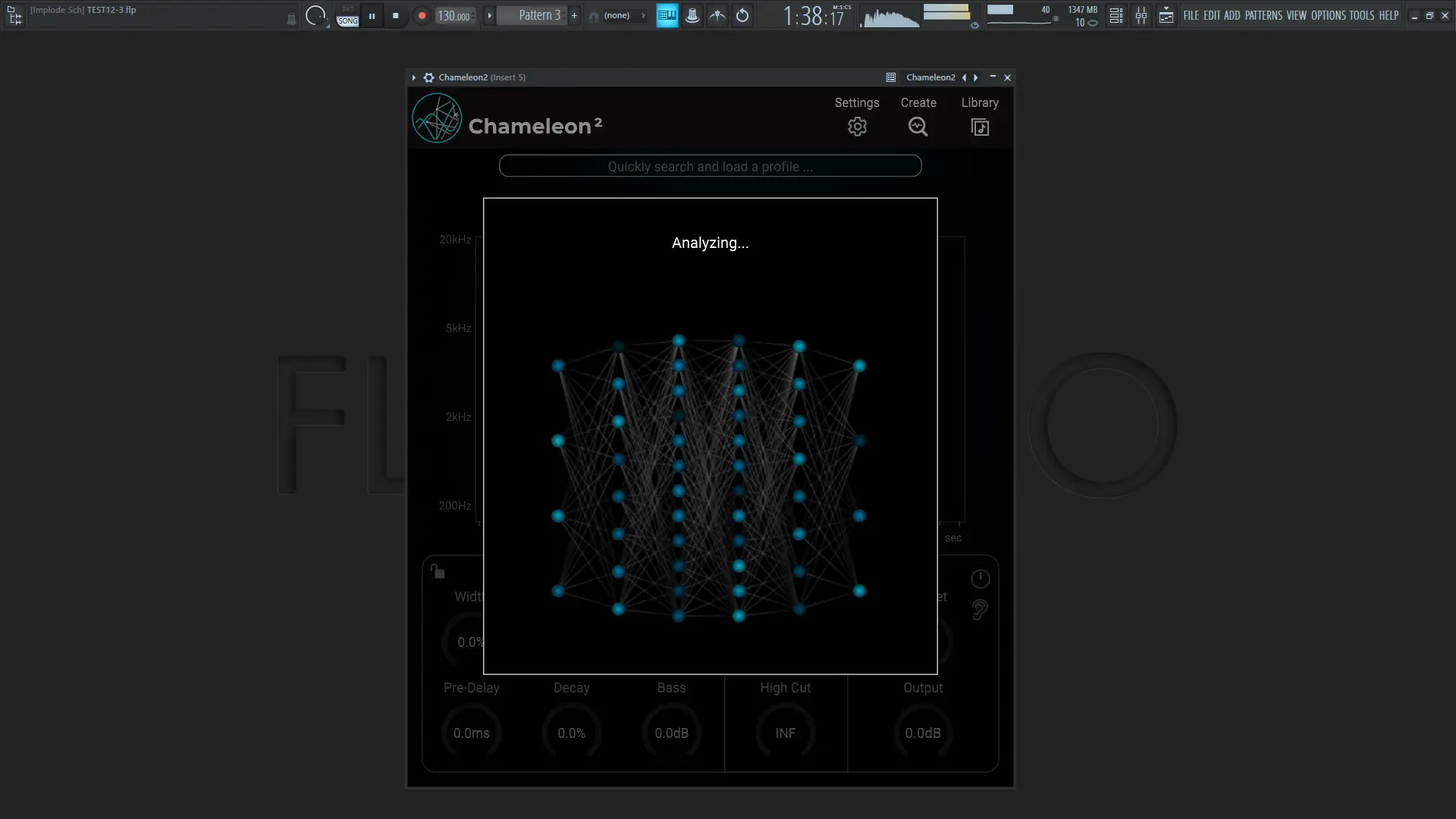Toggle the PAT/SONG mode switch
1456x819 pixels.
(347, 15)
